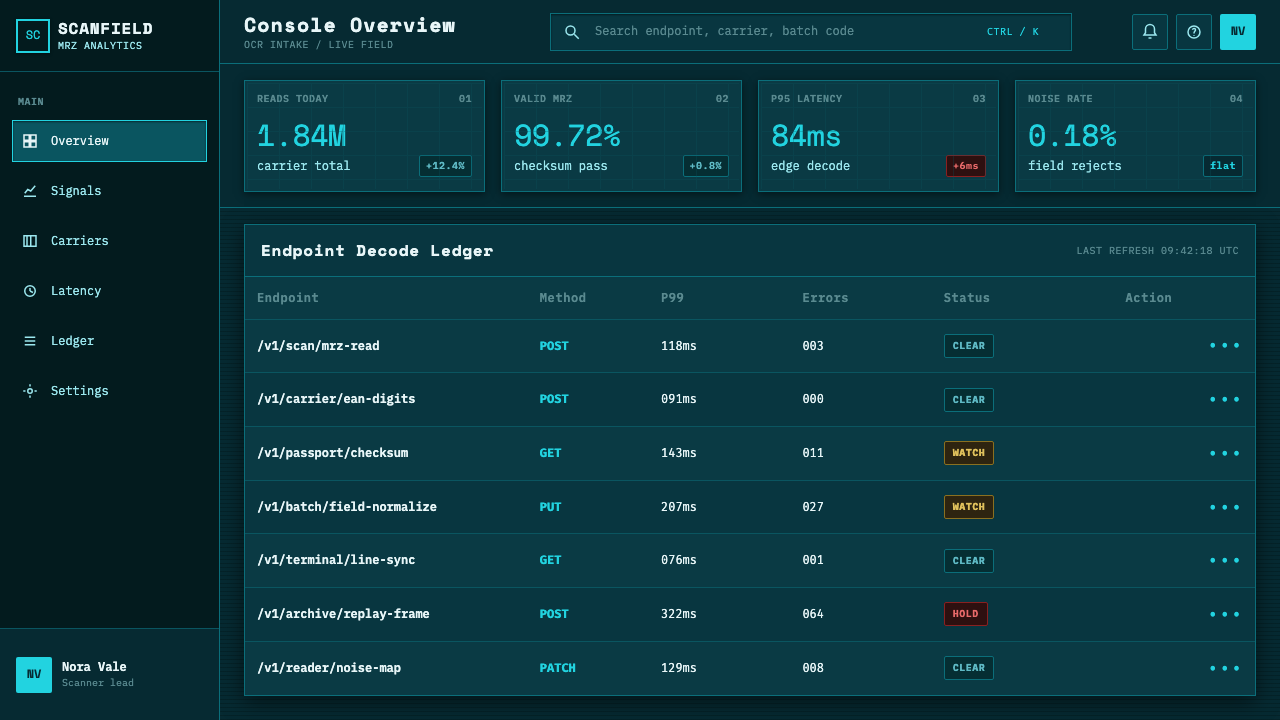Image resolution: width=1280 pixels, height=720 pixels.
Task: Select the /v1/terminal/line-sync endpoint
Action: coord(336,561)
